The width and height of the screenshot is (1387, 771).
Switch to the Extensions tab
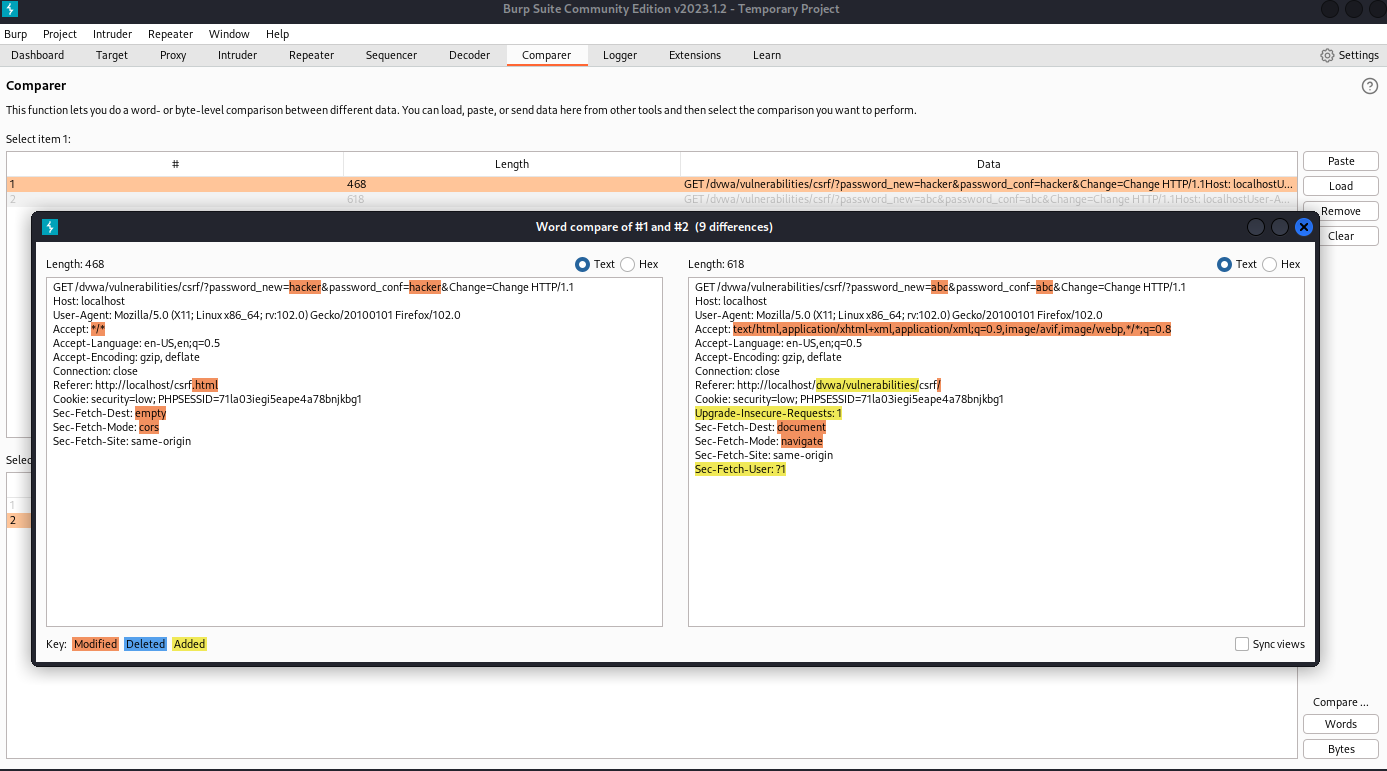[x=695, y=55]
